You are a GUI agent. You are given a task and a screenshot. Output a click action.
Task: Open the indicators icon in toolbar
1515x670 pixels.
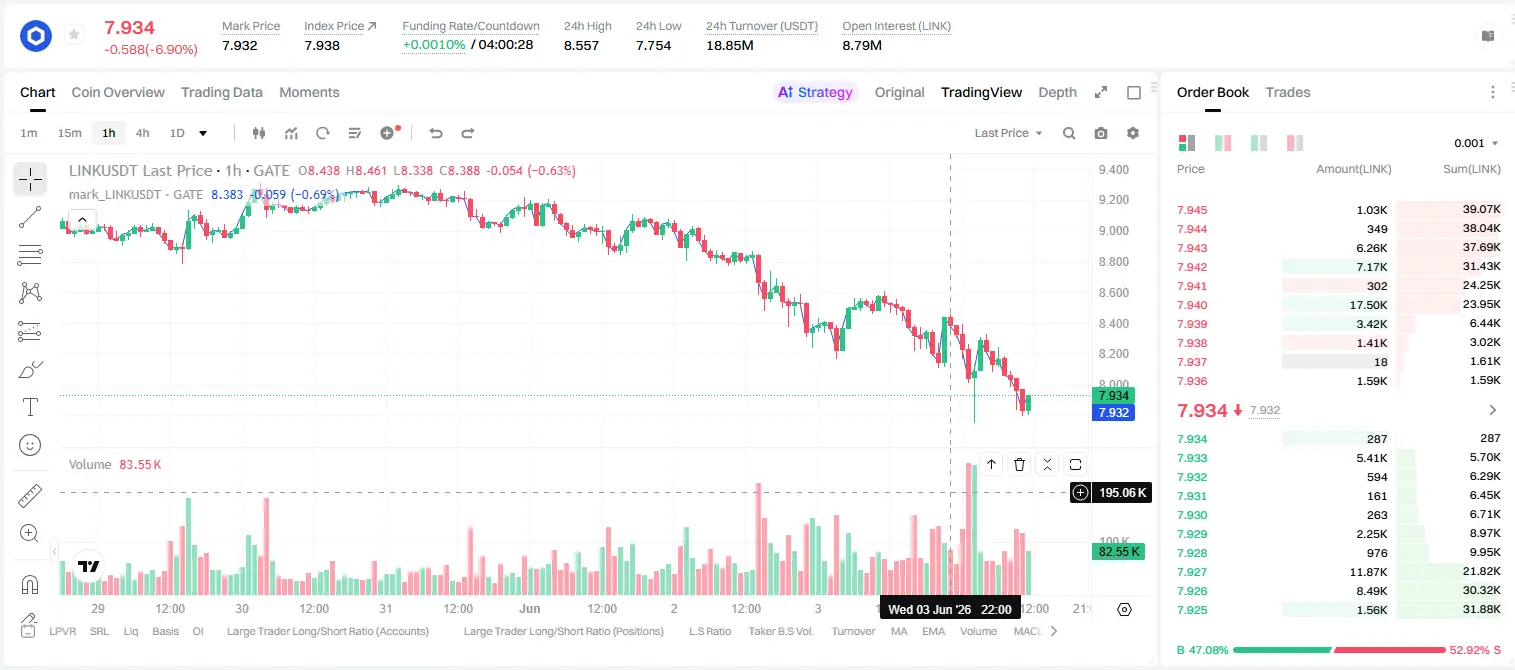tap(291, 133)
